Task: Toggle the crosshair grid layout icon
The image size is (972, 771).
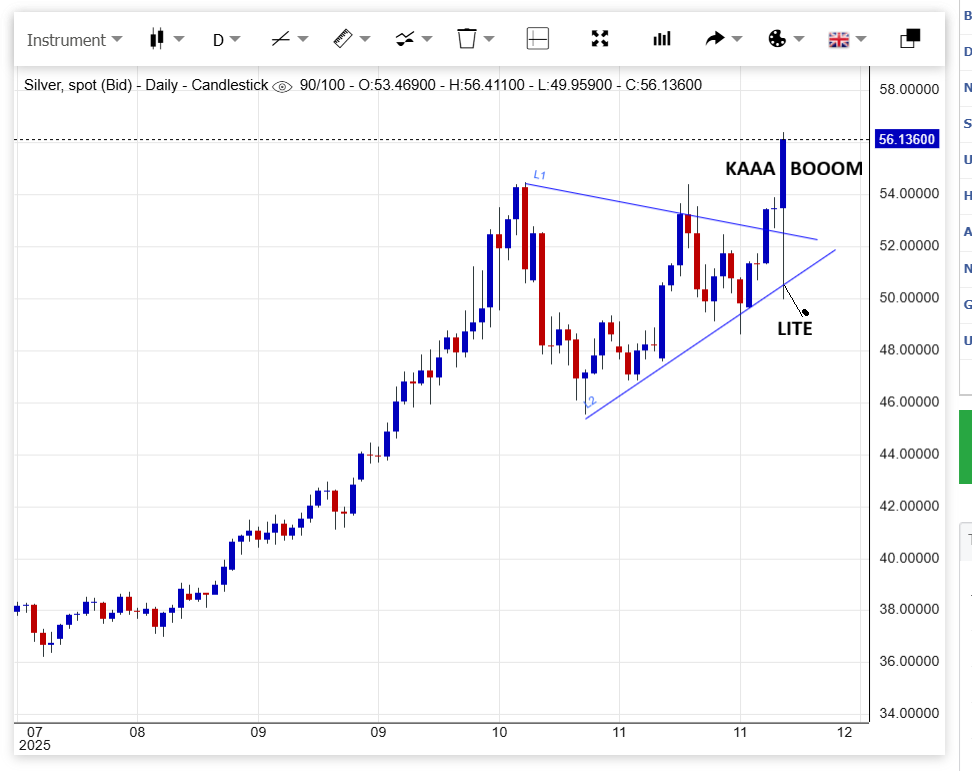Action: click(x=538, y=39)
